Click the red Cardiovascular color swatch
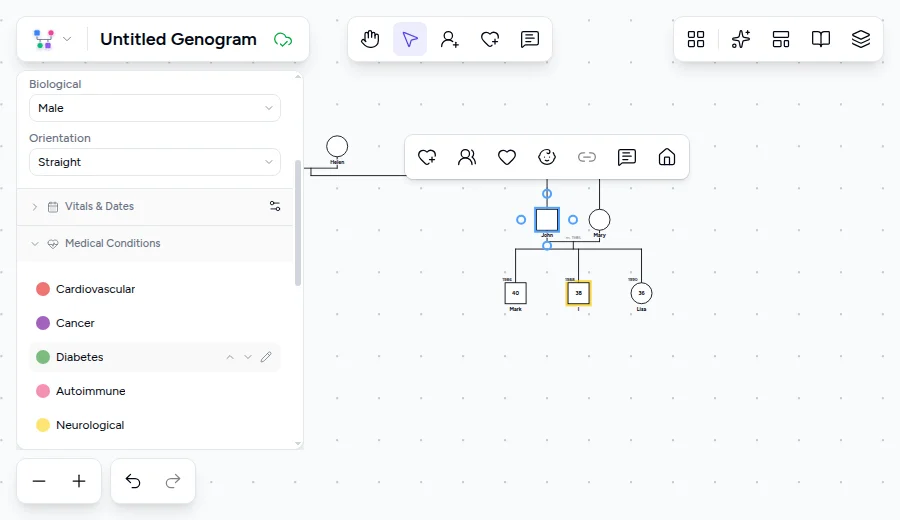This screenshot has height=520, width=900. [x=43, y=289]
